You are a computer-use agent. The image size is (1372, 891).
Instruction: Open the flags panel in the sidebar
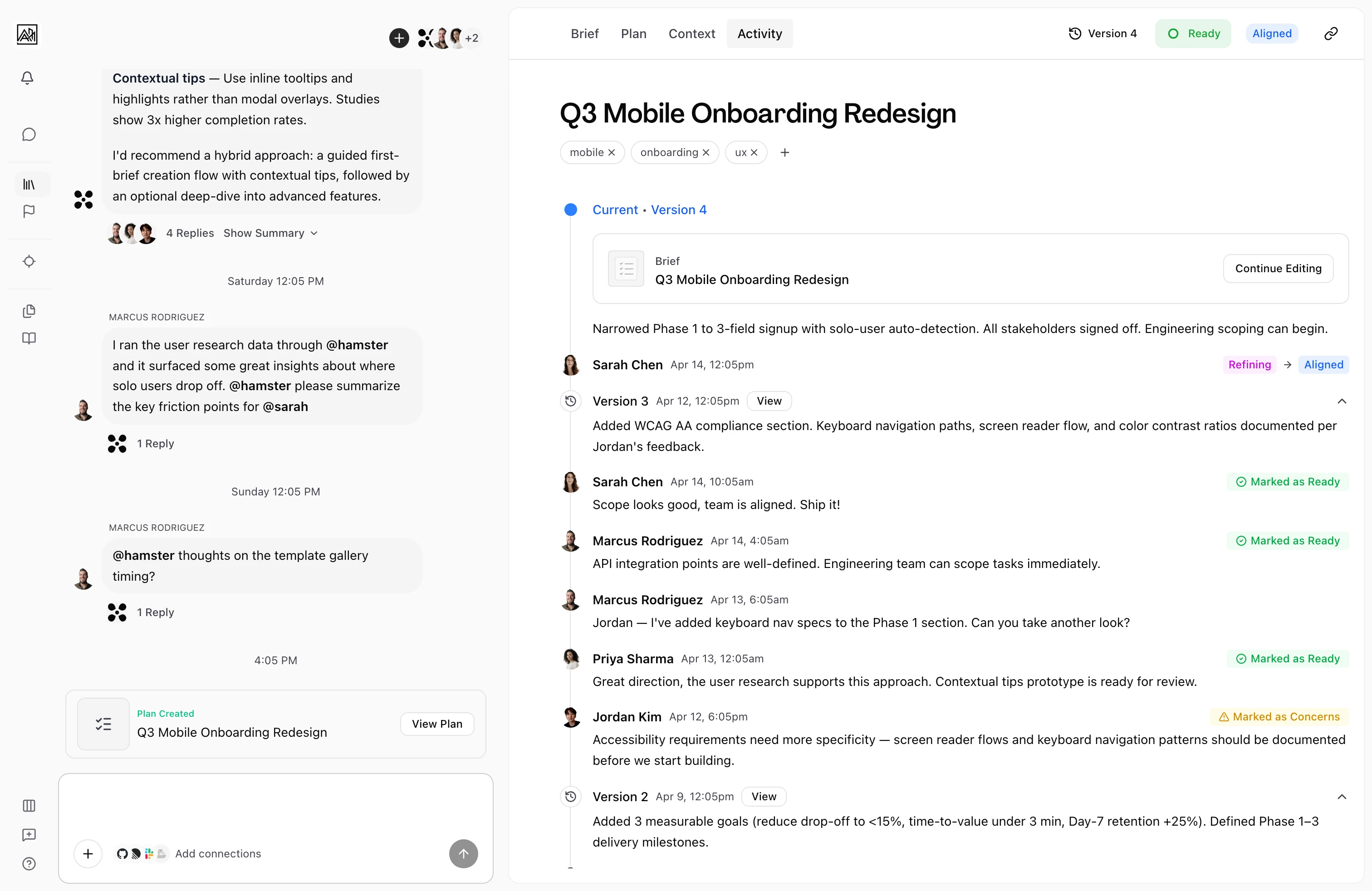[28, 211]
